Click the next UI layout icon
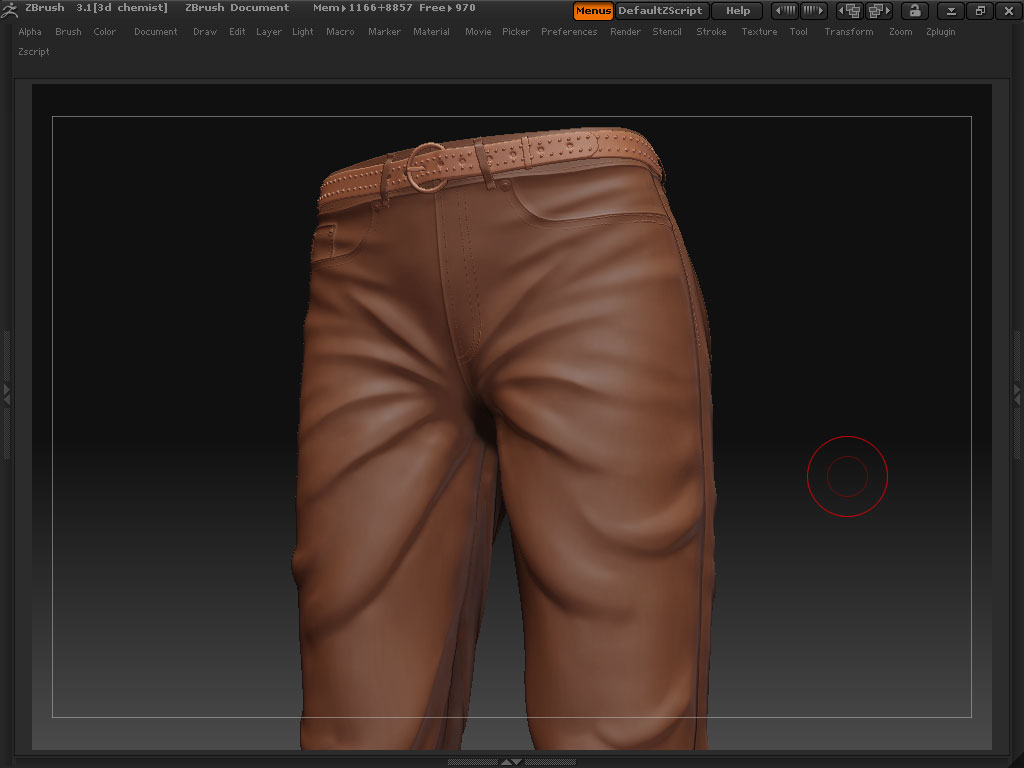This screenshot has height=768, width=1024. tap(878, 10)
